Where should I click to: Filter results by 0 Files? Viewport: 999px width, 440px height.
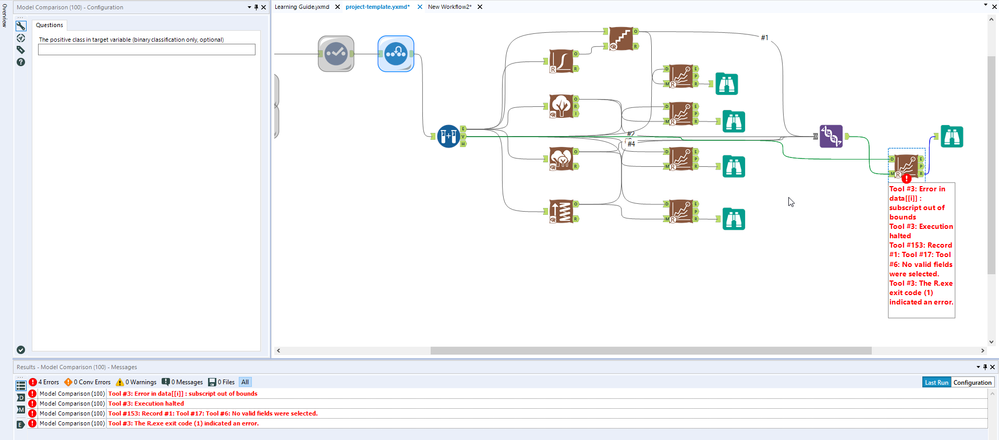point(222,382)
